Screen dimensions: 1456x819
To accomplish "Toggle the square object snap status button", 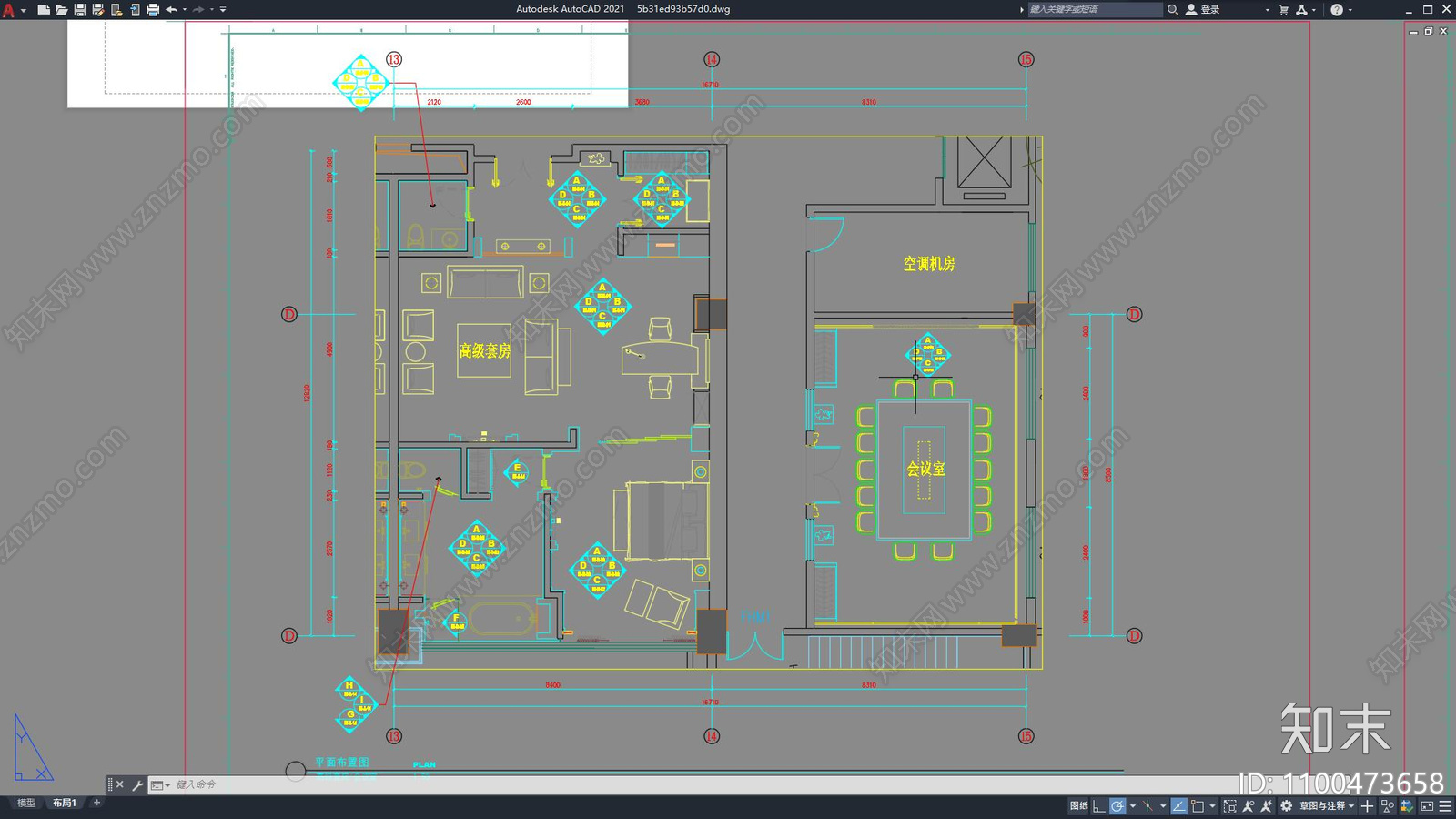I will point(1198,806).
